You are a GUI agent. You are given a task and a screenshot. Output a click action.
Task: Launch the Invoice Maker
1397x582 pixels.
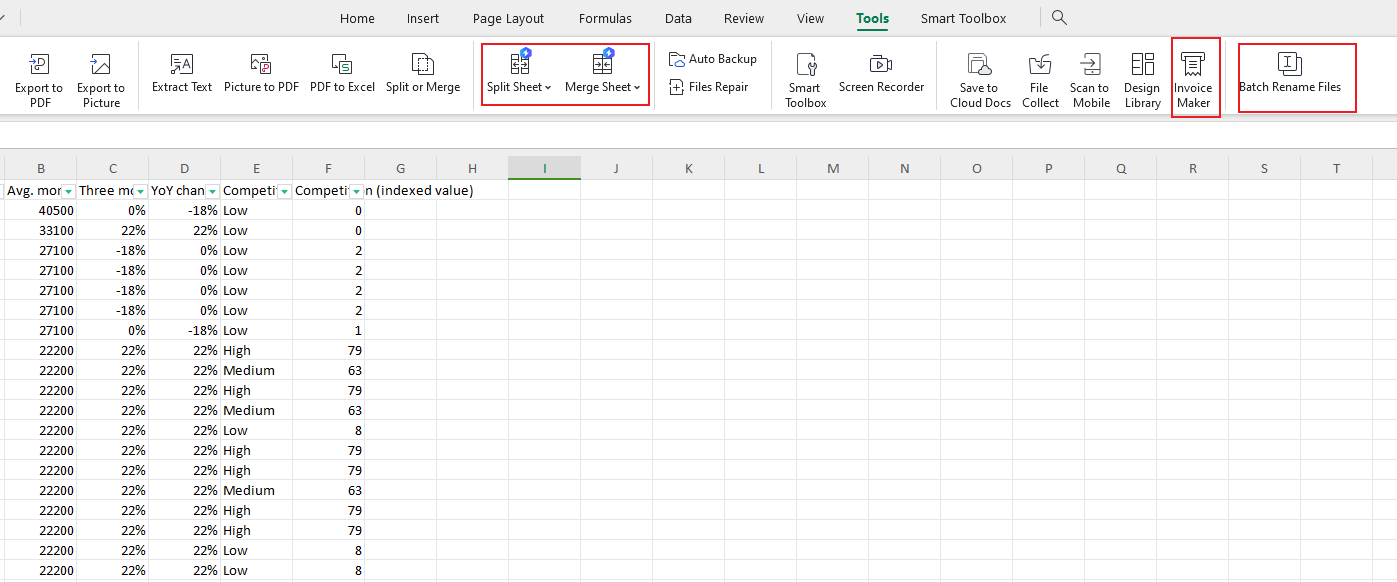[1193, 80]
